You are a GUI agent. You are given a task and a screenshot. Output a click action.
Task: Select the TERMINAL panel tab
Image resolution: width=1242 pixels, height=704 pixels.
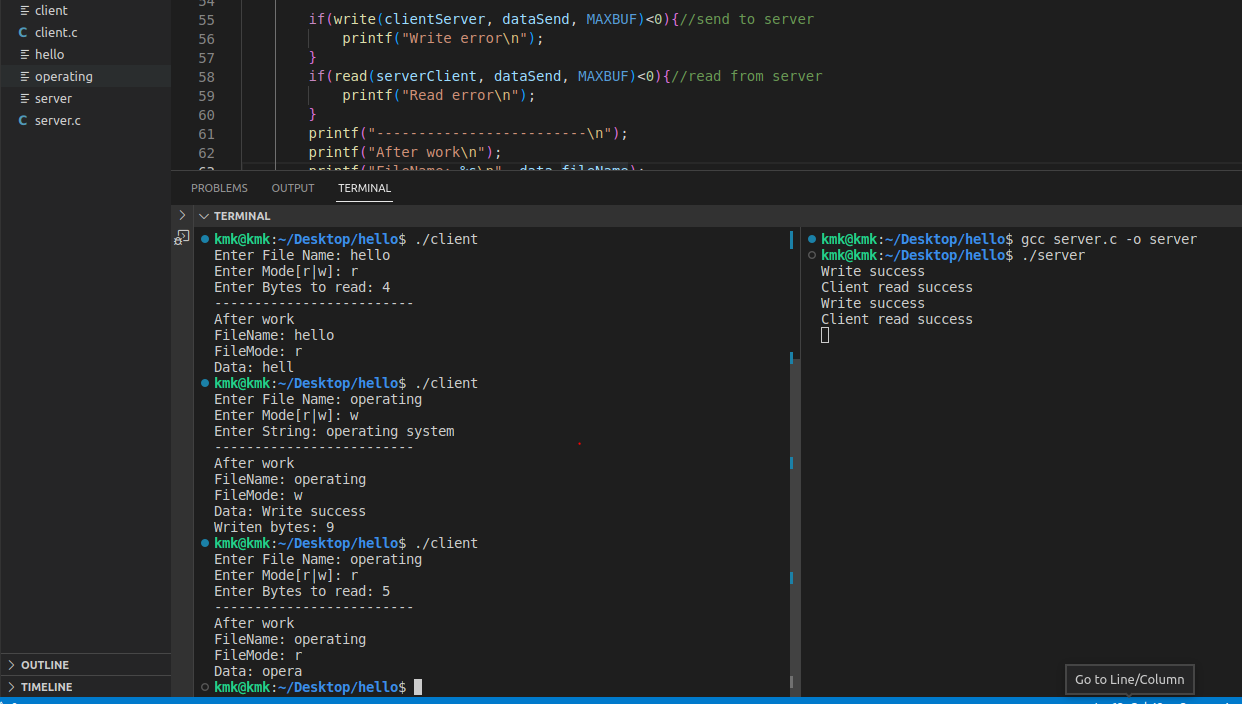coord(364,188)
